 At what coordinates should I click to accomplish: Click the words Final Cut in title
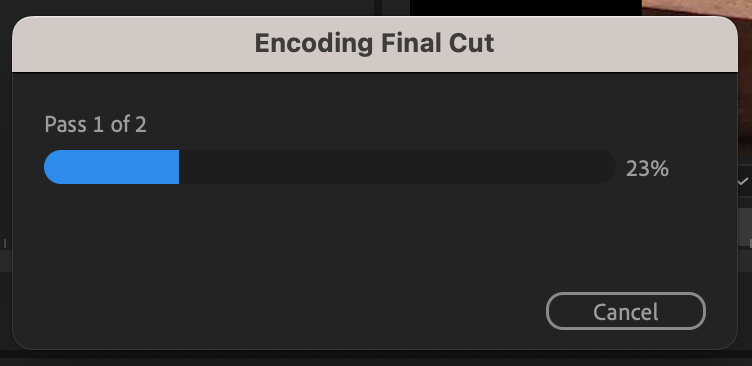(438, 43)
